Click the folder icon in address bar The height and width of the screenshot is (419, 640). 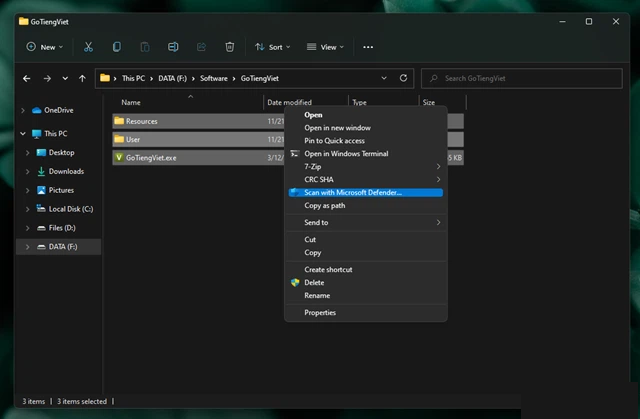(x=105, y=78)
